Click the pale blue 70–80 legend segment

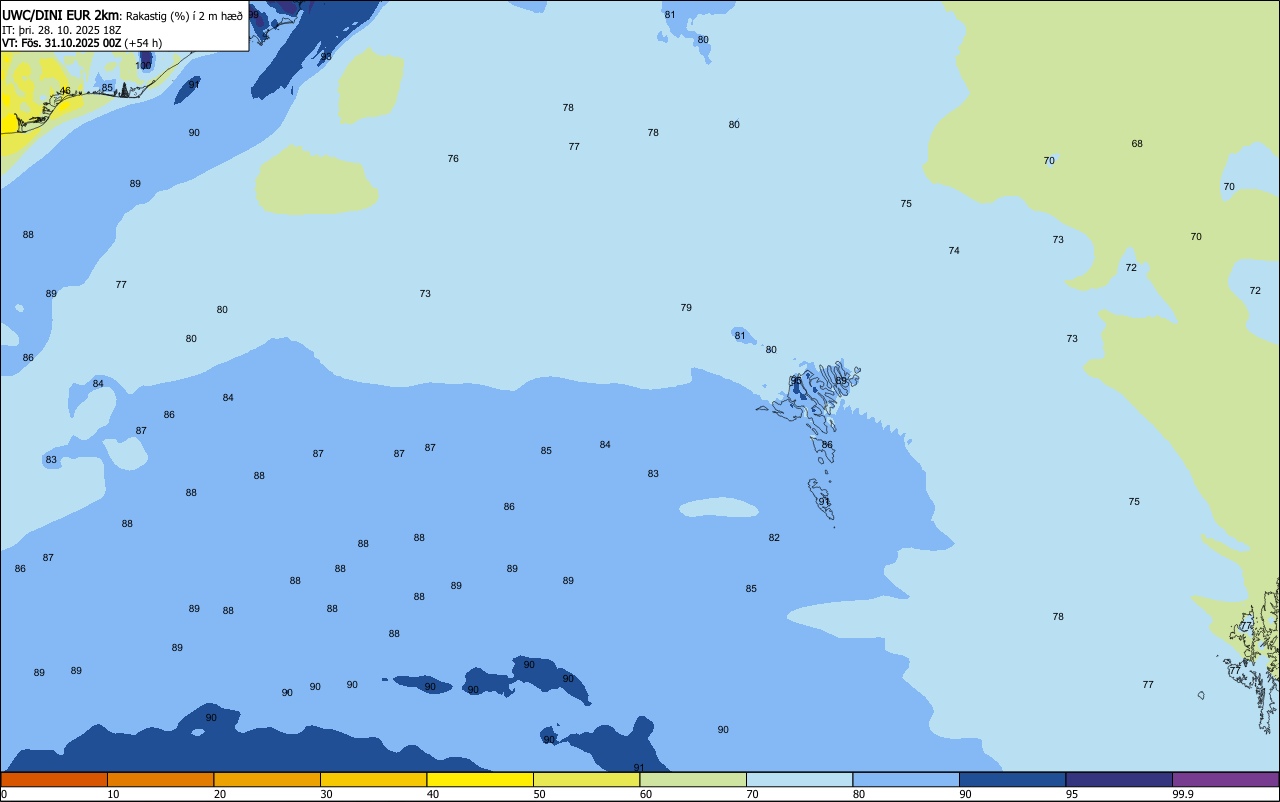click(799, 779)
